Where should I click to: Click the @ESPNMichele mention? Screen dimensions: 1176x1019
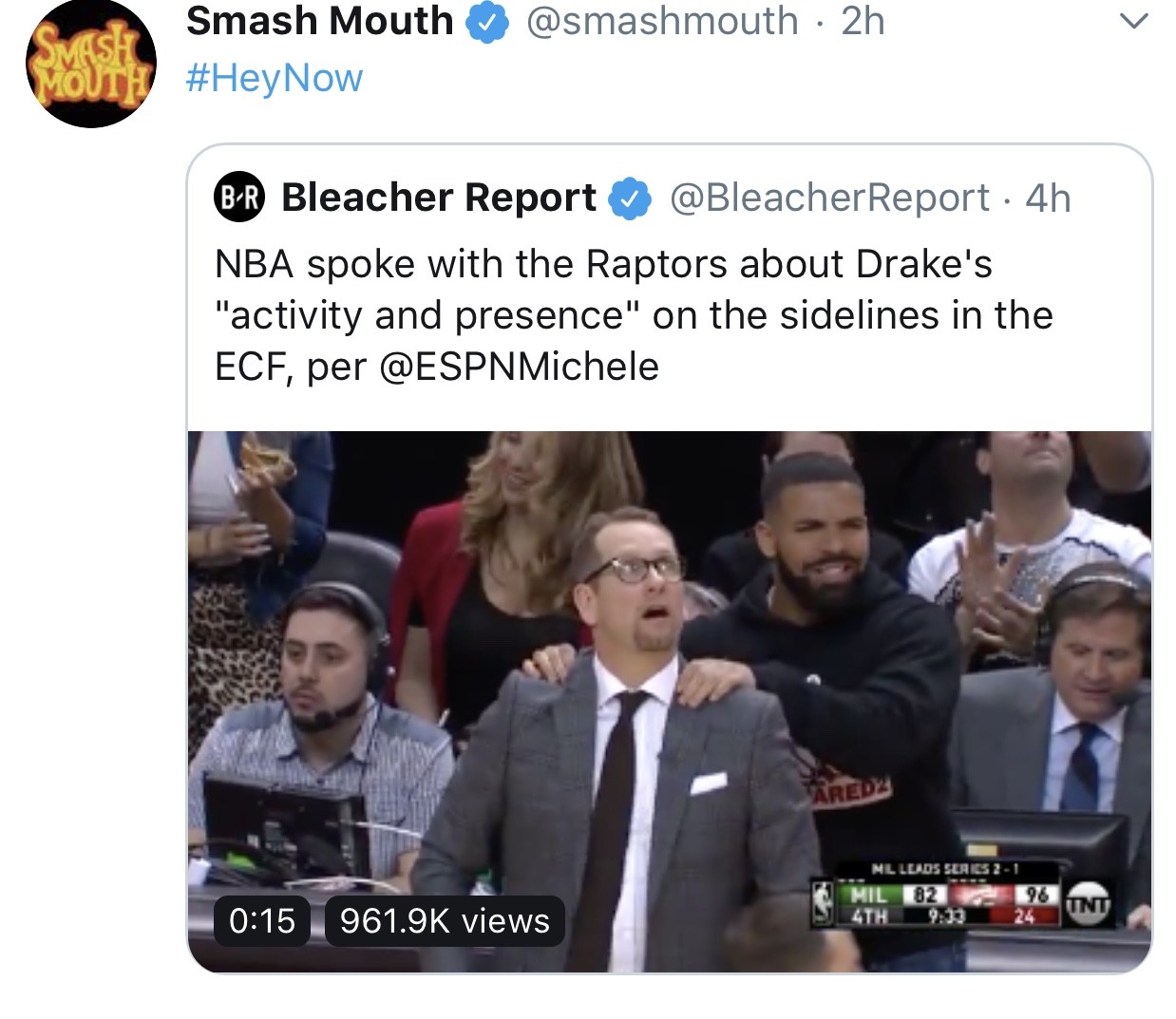[519, 367]
